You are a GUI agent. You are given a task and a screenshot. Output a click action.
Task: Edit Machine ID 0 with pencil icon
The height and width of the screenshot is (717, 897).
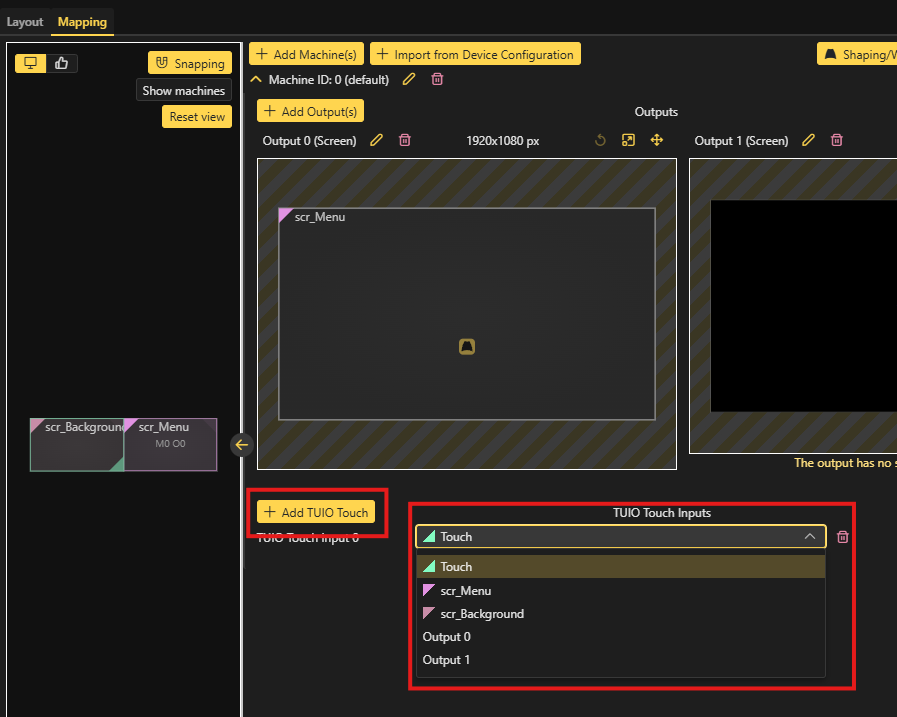pos(408,80)
